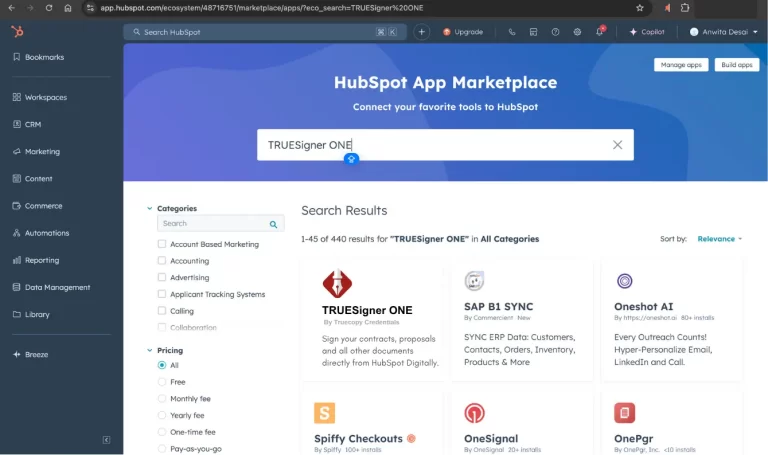
Task: Open Copilot from the top bar
Action: [x=647, y=32]
